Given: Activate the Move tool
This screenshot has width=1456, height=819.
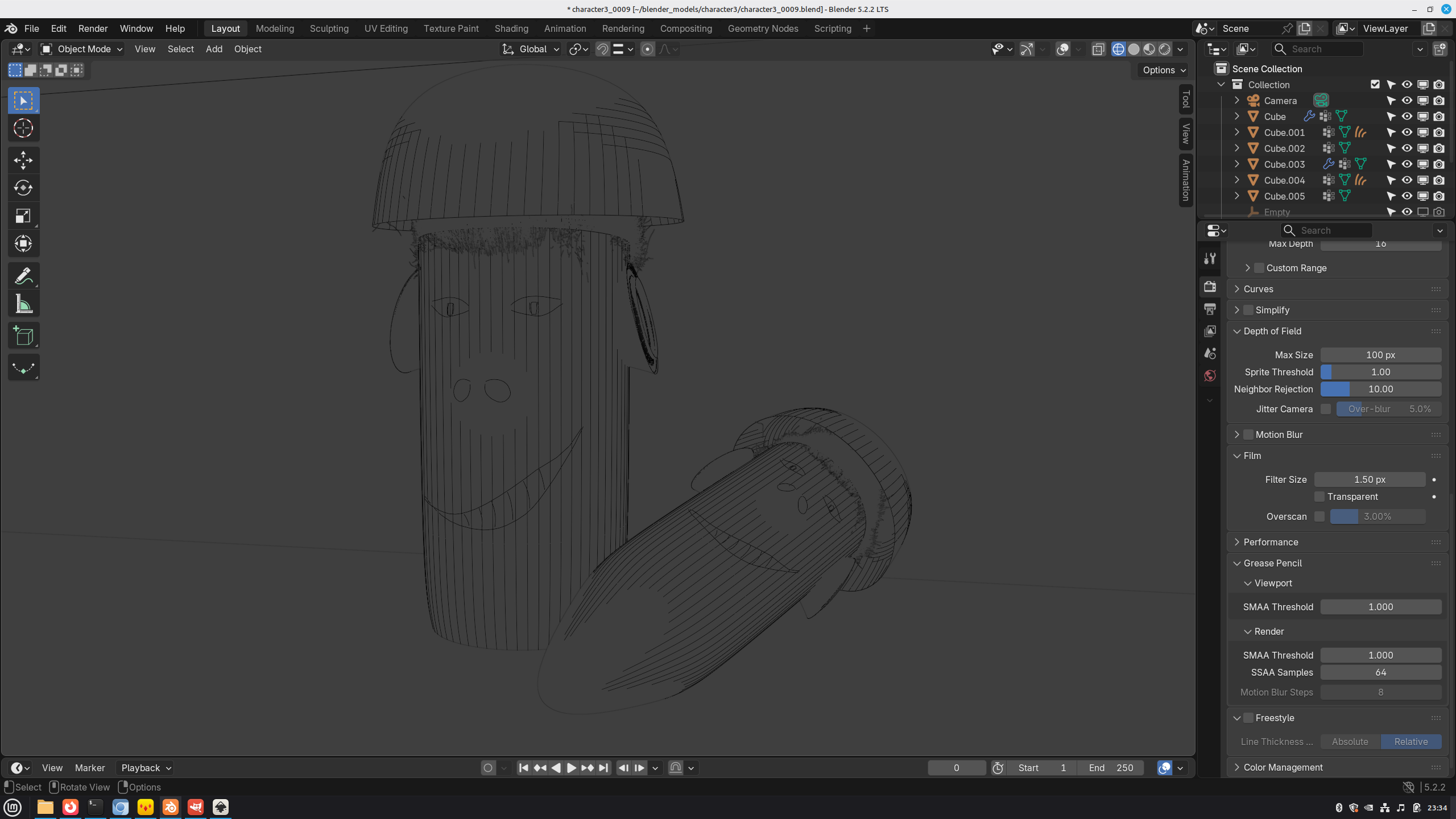Looking at the screenshot, I should (23, 160).
